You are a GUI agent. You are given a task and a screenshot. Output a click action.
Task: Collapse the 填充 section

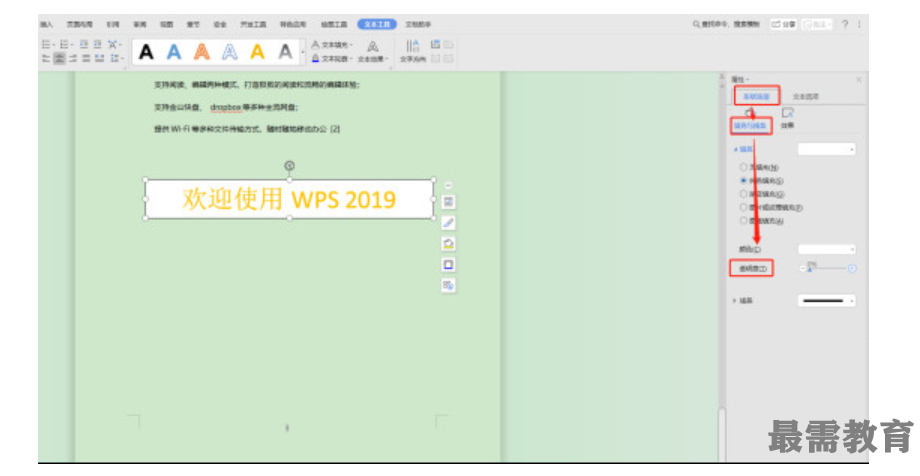[735, 150]
